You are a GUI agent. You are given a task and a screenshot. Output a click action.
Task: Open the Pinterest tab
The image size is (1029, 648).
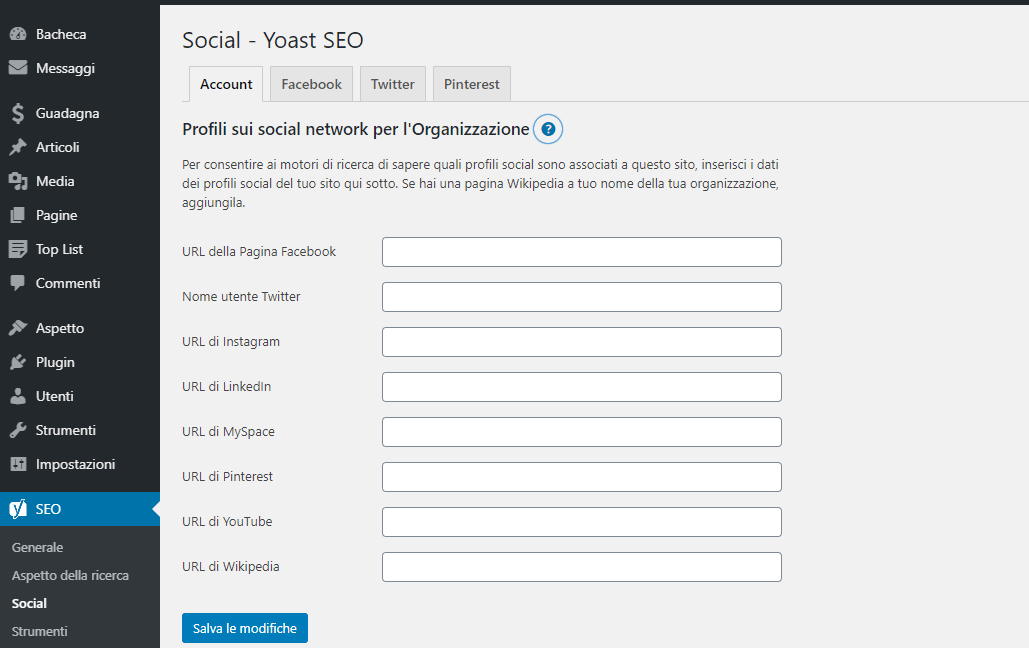point(471,84)
